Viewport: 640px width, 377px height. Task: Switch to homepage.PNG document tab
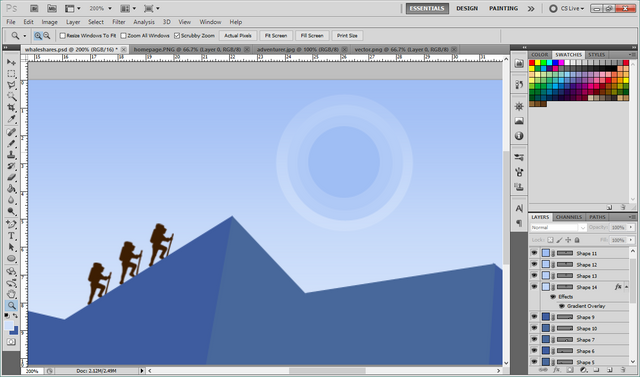[187, 49]
